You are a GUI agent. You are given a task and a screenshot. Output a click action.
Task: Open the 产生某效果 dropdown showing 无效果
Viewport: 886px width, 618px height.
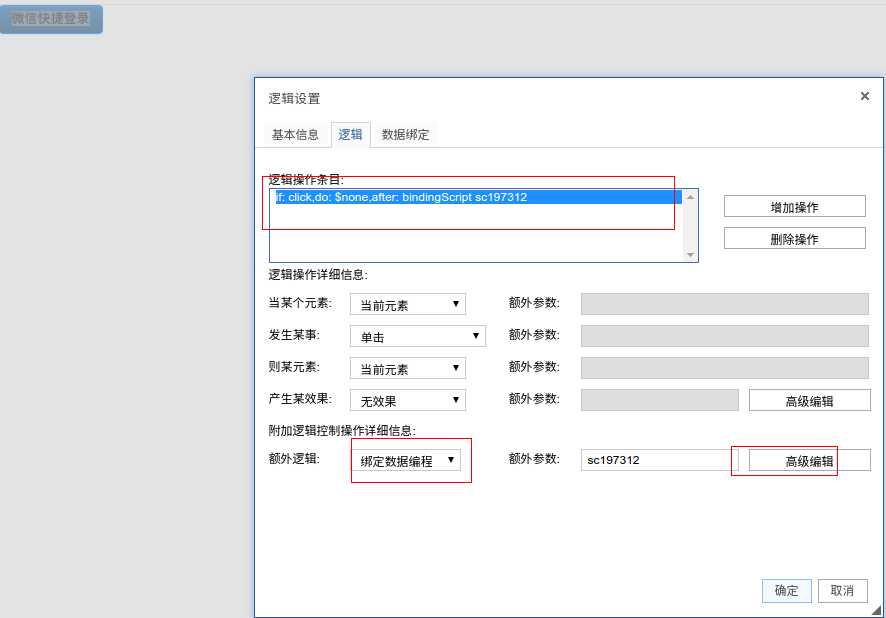tap(408, 401)
